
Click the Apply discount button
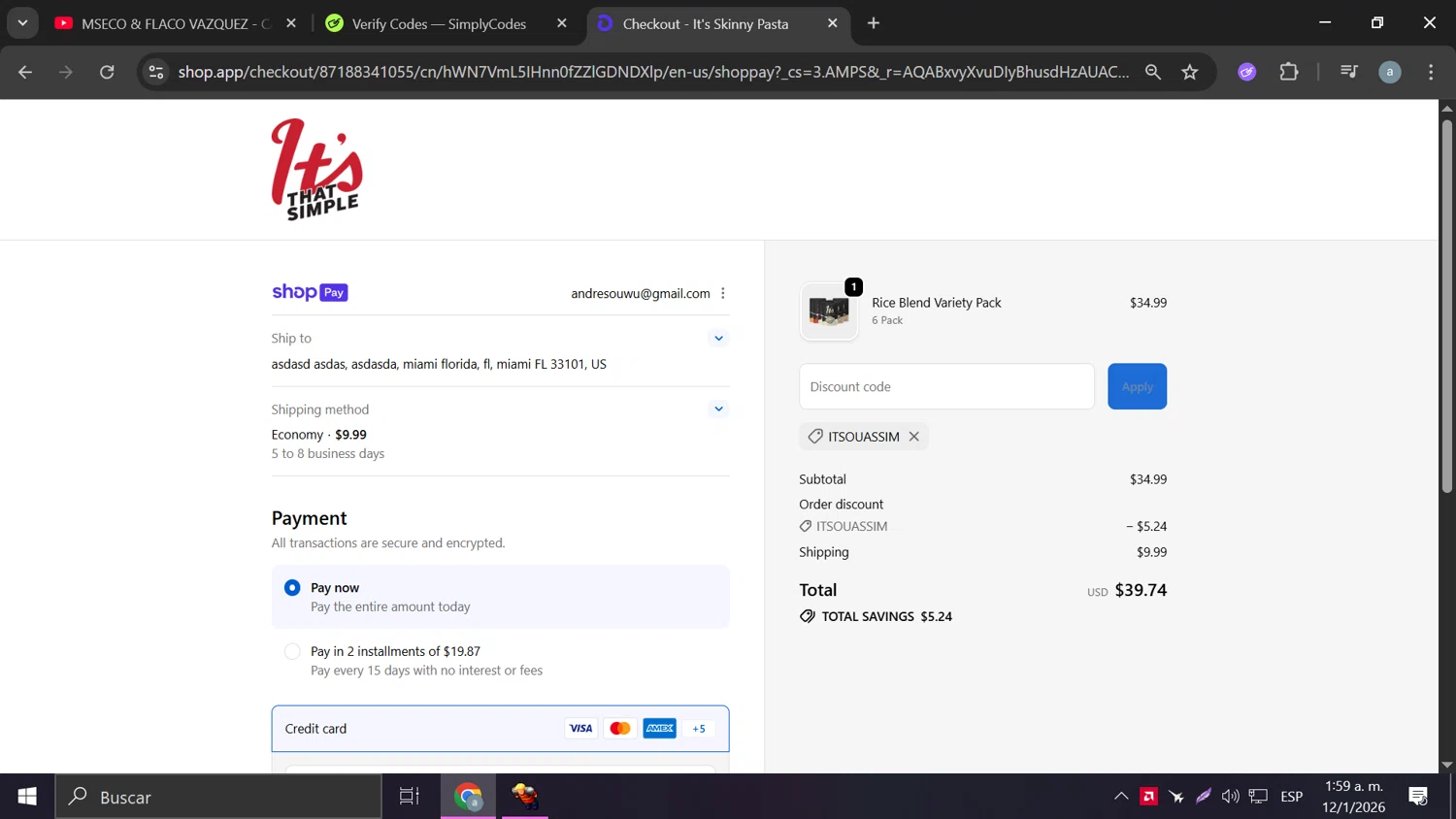(1137, 386)
